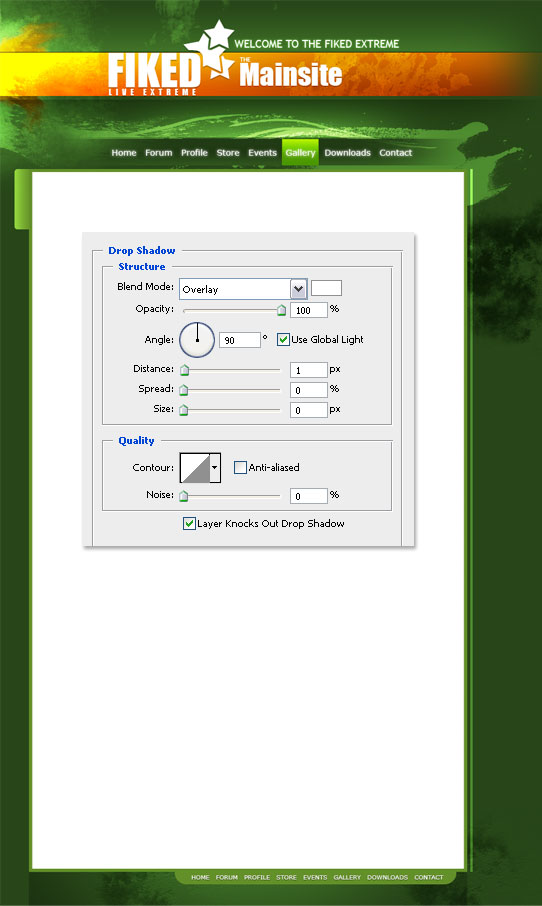Click the FIKED Live Extreme logo
The width and height of the screenshot is (542, 906).
(x=153, y=74)
